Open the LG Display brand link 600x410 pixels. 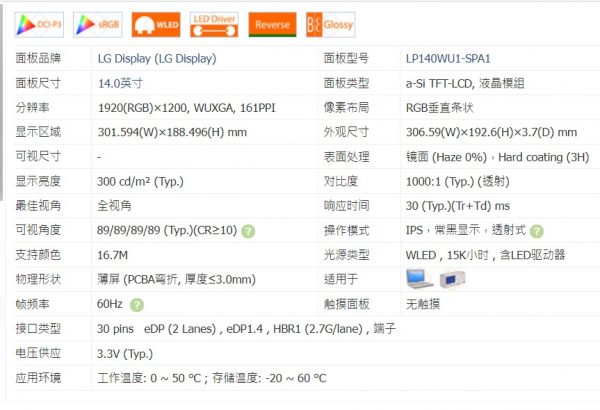[x=157, y=59]
